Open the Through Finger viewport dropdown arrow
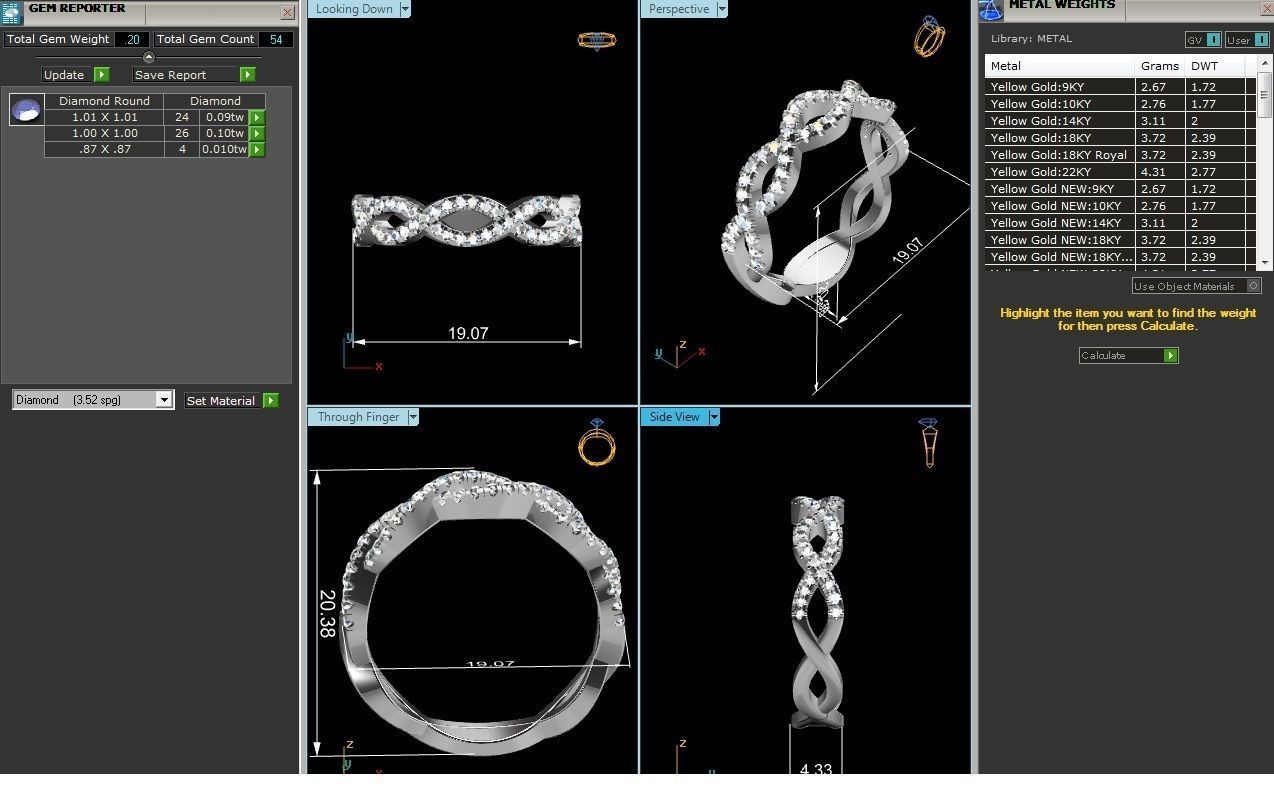The height and width of the screenshot is (794, 1274). (x=413, y=417)
